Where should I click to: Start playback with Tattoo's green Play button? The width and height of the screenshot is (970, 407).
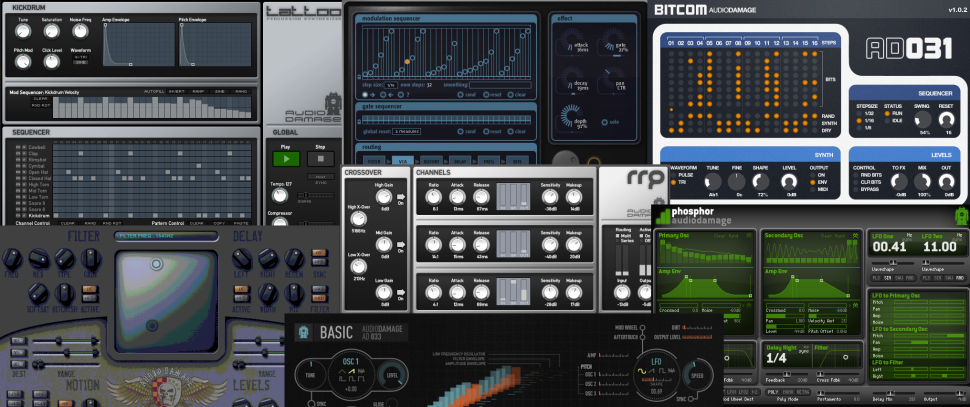[286, 159]
